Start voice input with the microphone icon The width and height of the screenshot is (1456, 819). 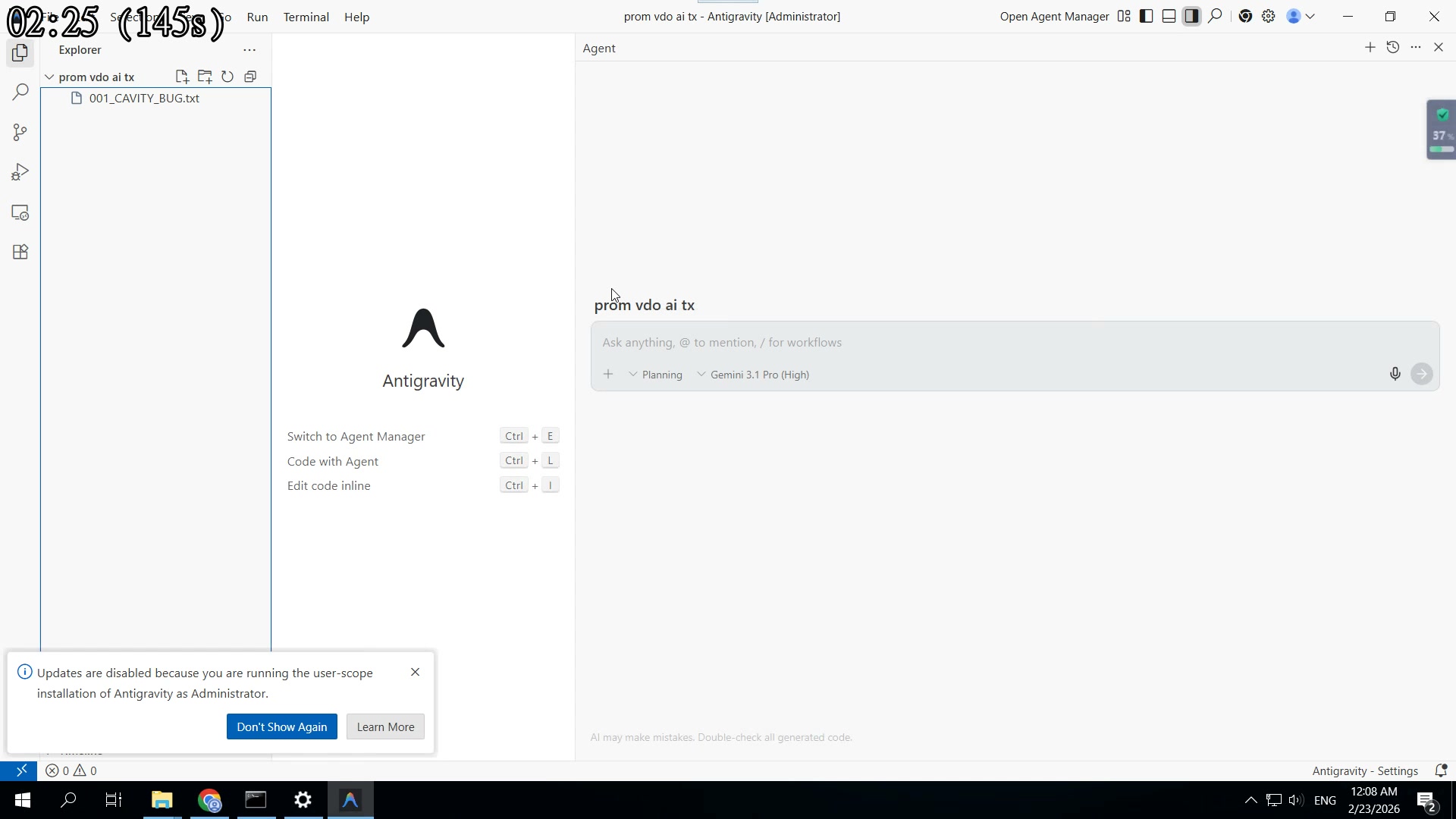click(1395, 373)
